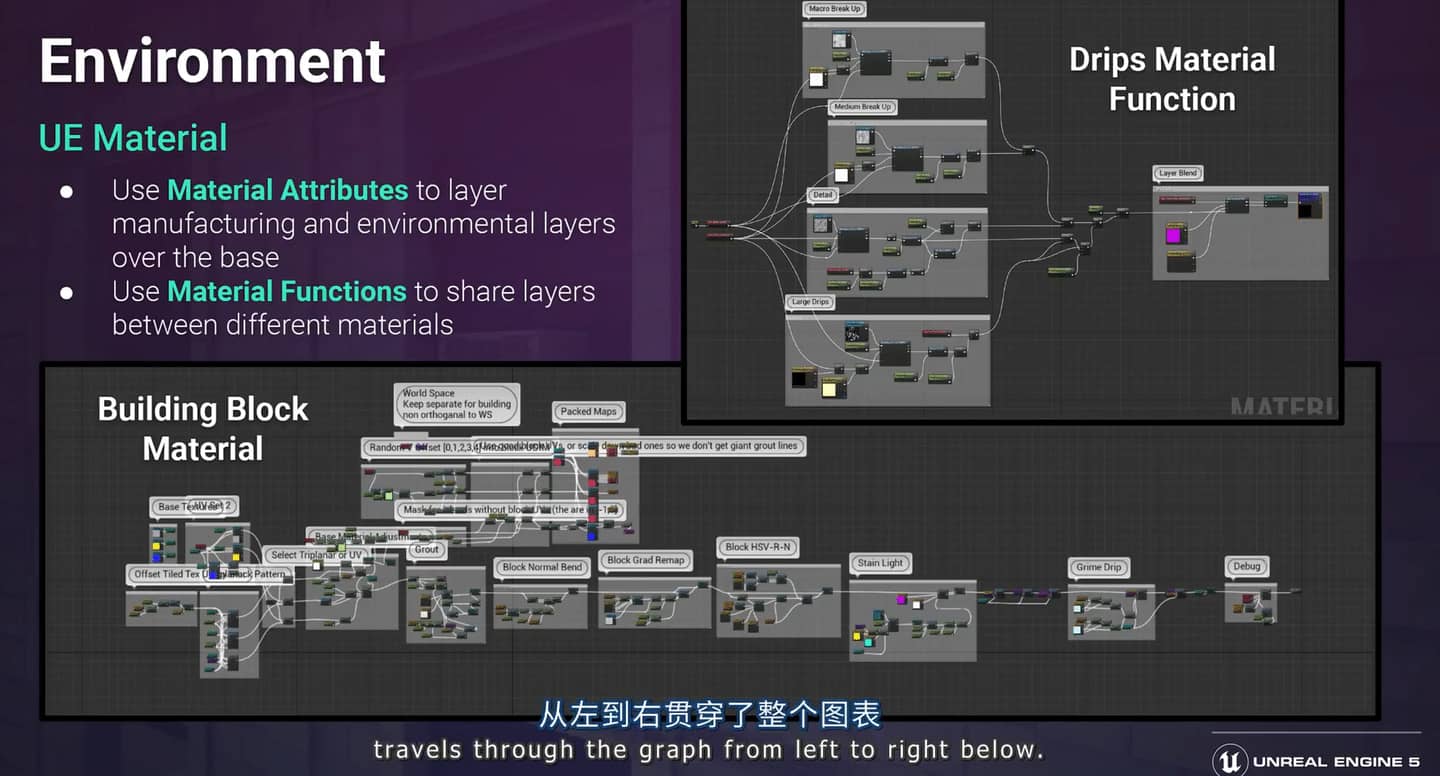Select the Grout comment label
1440x776 pixels.
[x=427, y=549]
